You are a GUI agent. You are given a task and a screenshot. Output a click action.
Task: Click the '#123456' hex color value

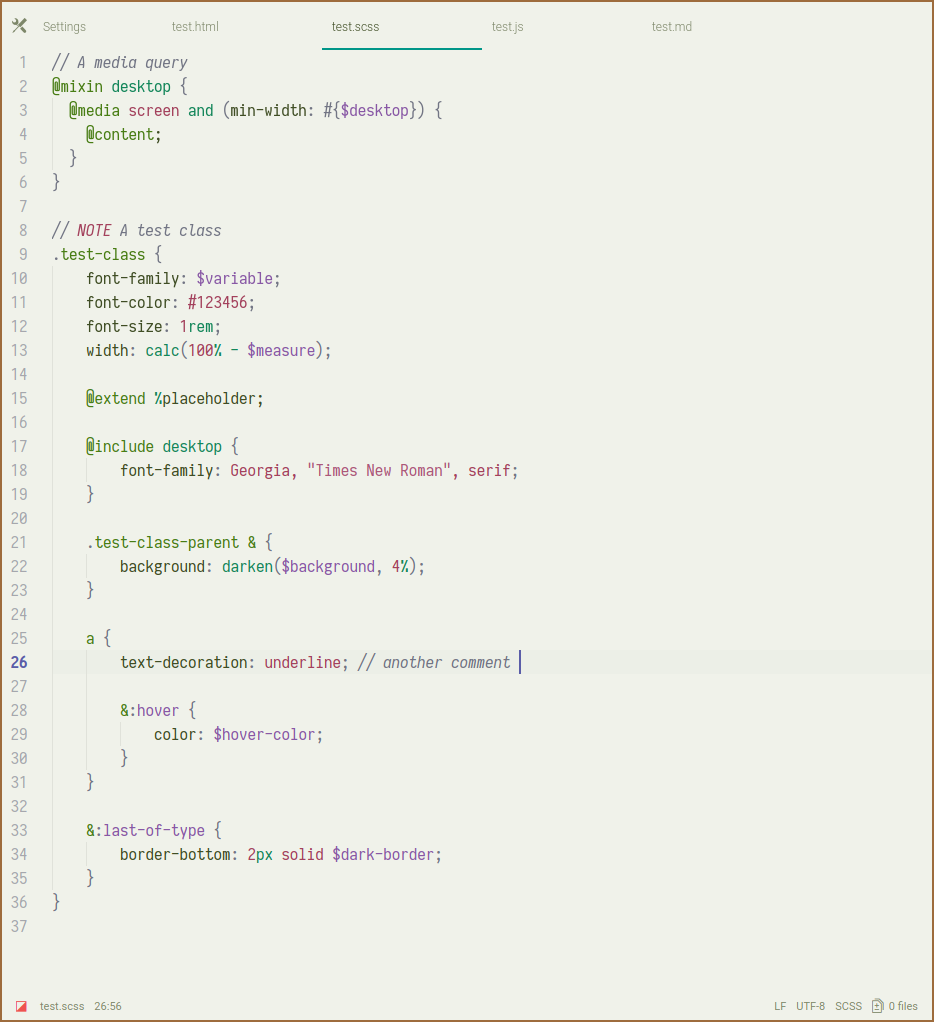click(x=218, y=302)
